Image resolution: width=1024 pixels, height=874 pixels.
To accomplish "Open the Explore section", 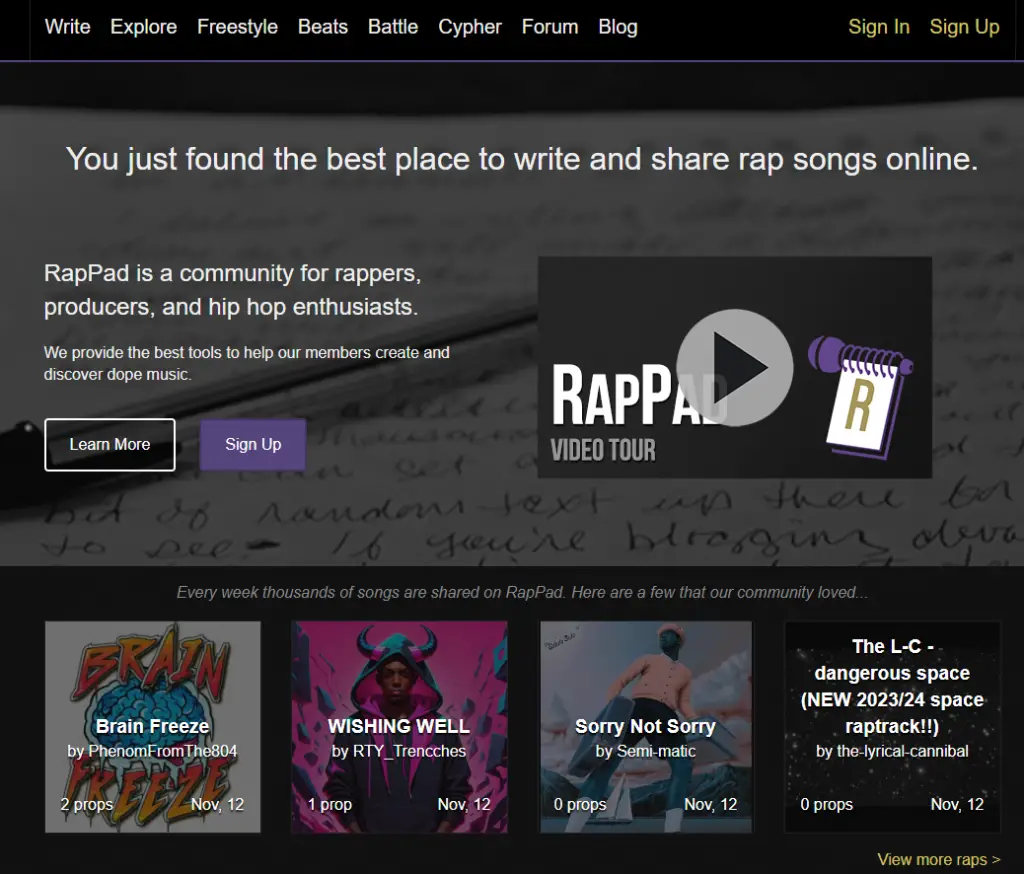I will tap(143, 27).
